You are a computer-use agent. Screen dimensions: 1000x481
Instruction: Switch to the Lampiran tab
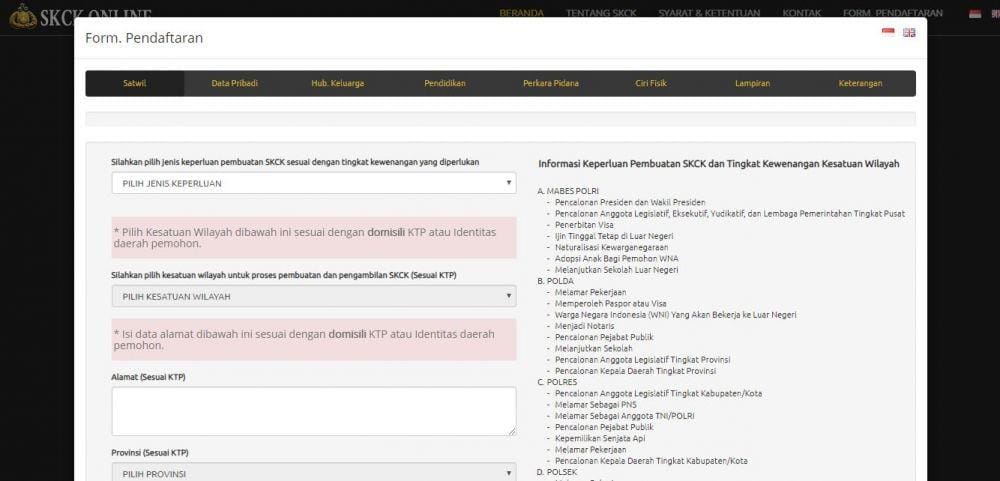tap(752, 83)
